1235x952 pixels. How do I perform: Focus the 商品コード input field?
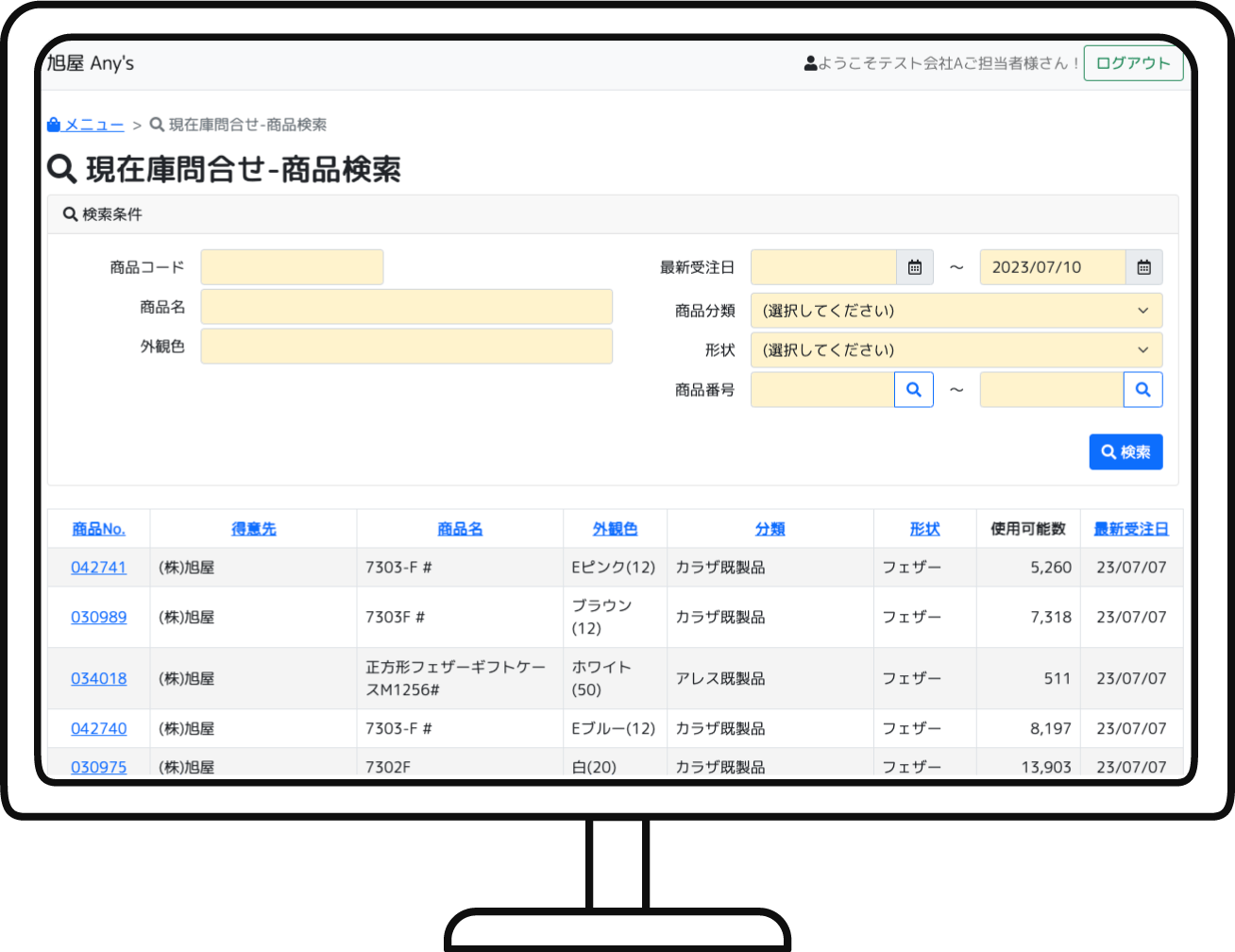(x=292, y=267)
